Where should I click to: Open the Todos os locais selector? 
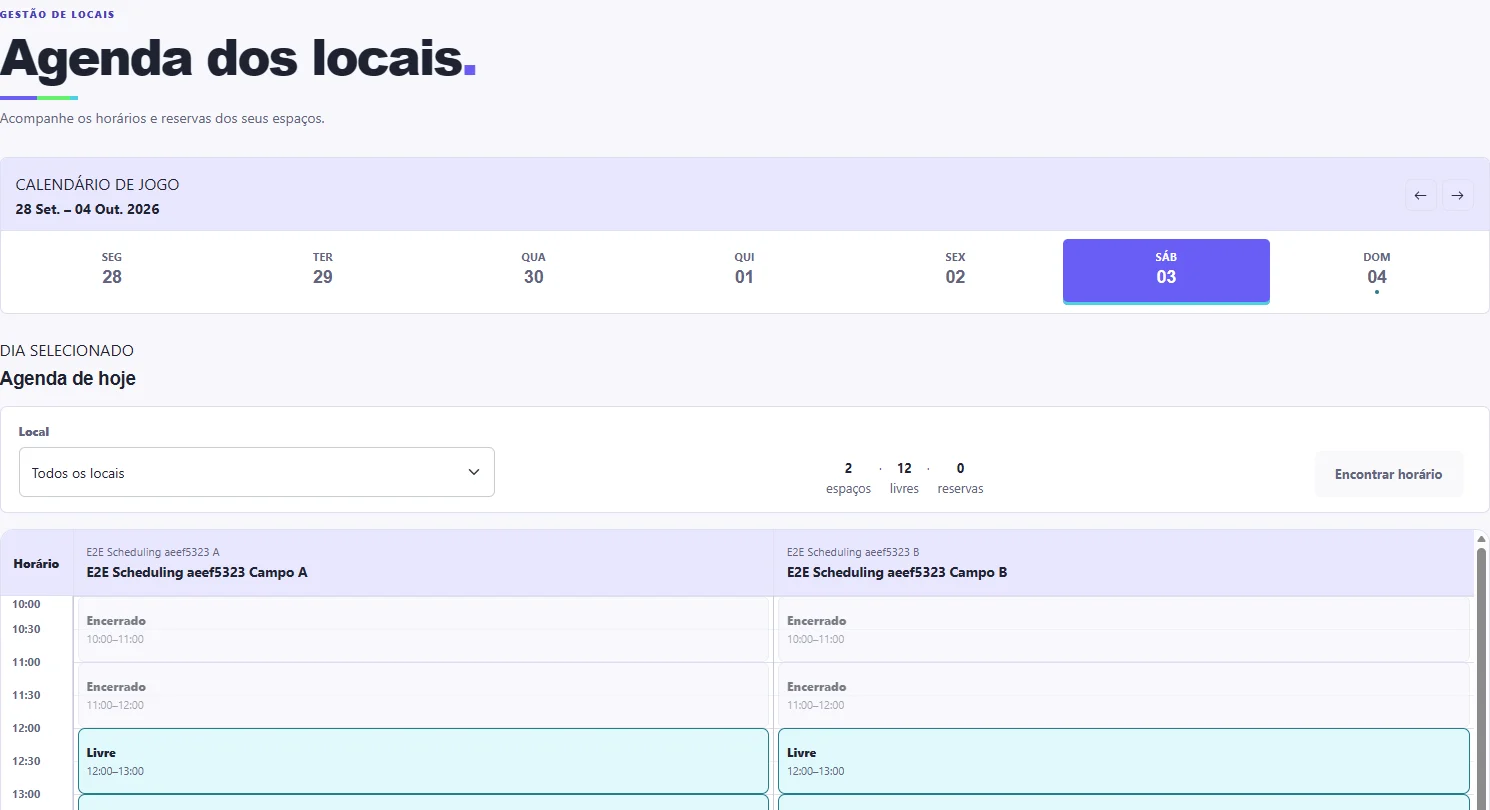pos(257,472)
